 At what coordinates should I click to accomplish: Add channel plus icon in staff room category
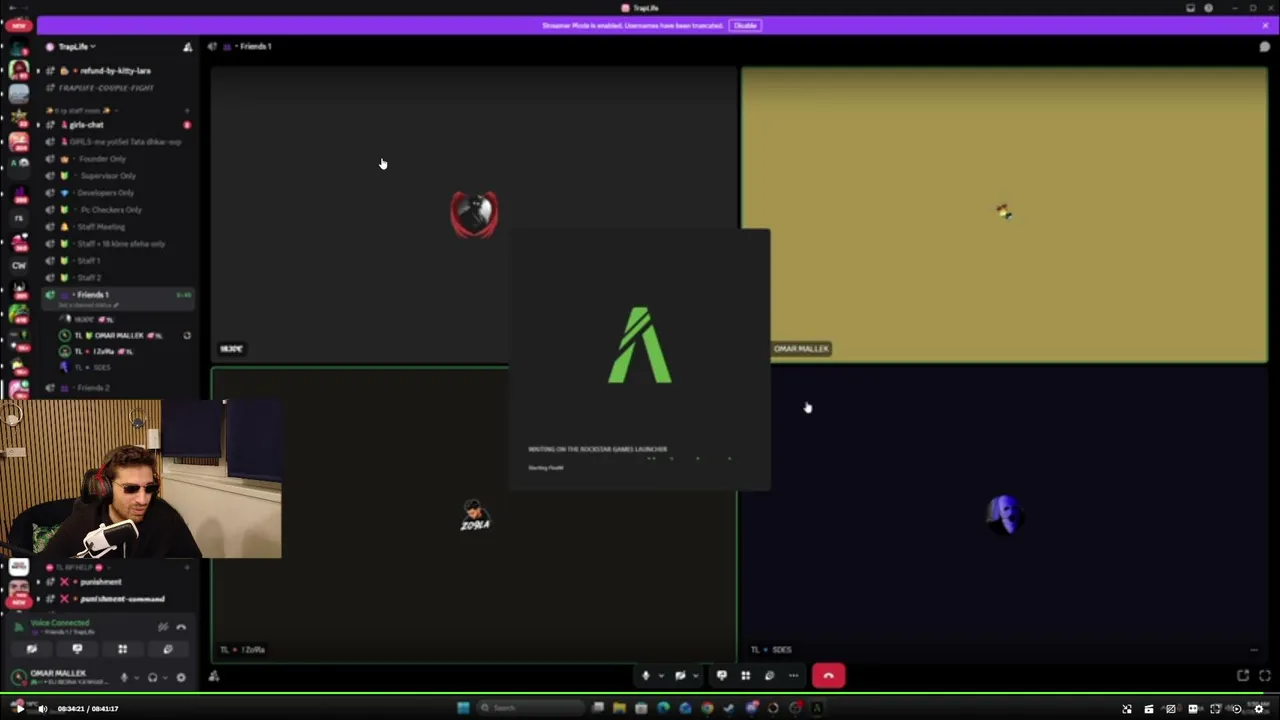pos(187,110)
